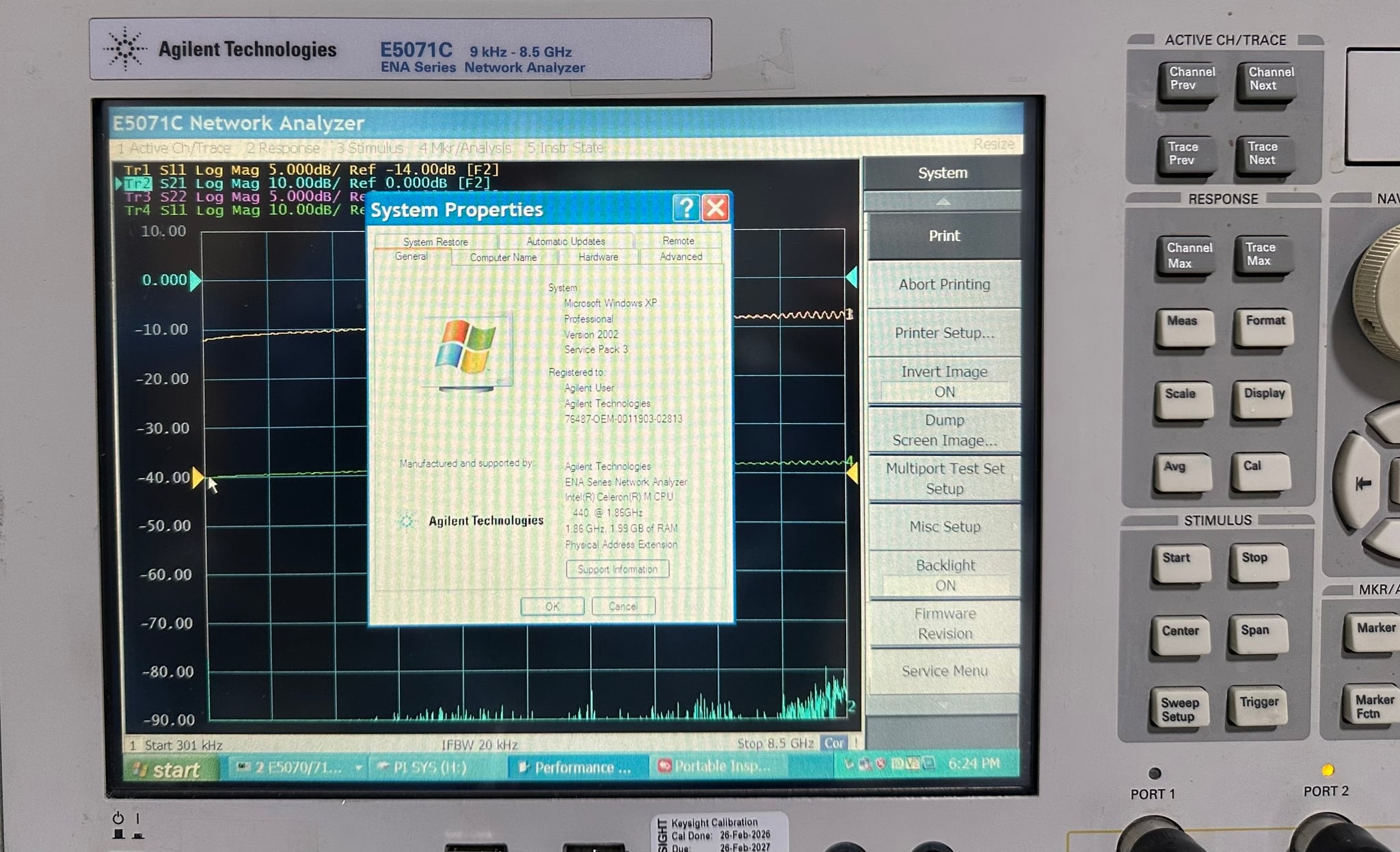Screen dimensions: 1400x852
Task: Click the Support Information button
Action: point(617,569)
